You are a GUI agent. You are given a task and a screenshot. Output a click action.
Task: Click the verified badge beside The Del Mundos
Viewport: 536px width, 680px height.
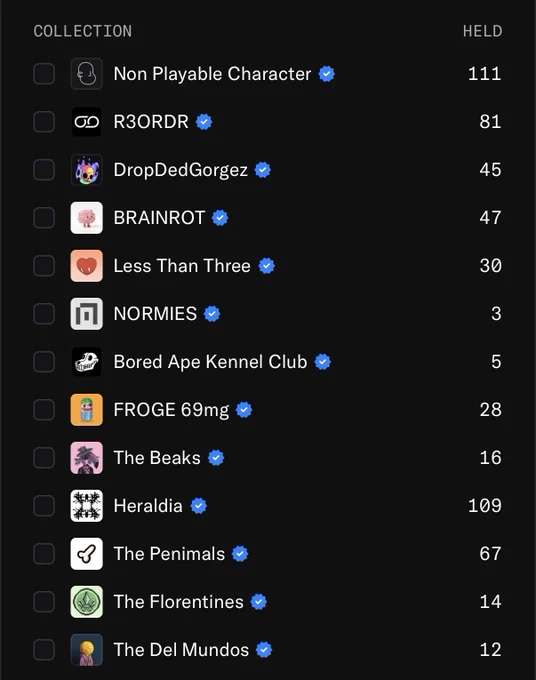pos(264,650)
